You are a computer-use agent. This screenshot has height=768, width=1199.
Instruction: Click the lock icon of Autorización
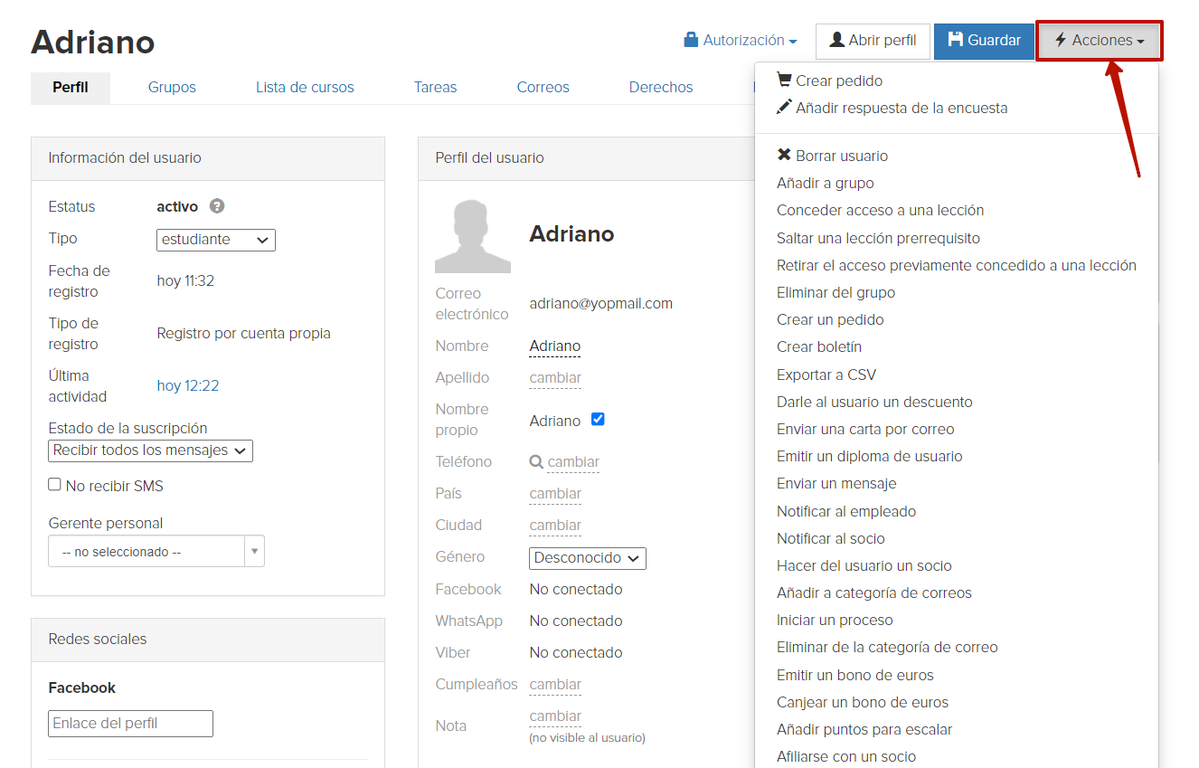(690, 40)
